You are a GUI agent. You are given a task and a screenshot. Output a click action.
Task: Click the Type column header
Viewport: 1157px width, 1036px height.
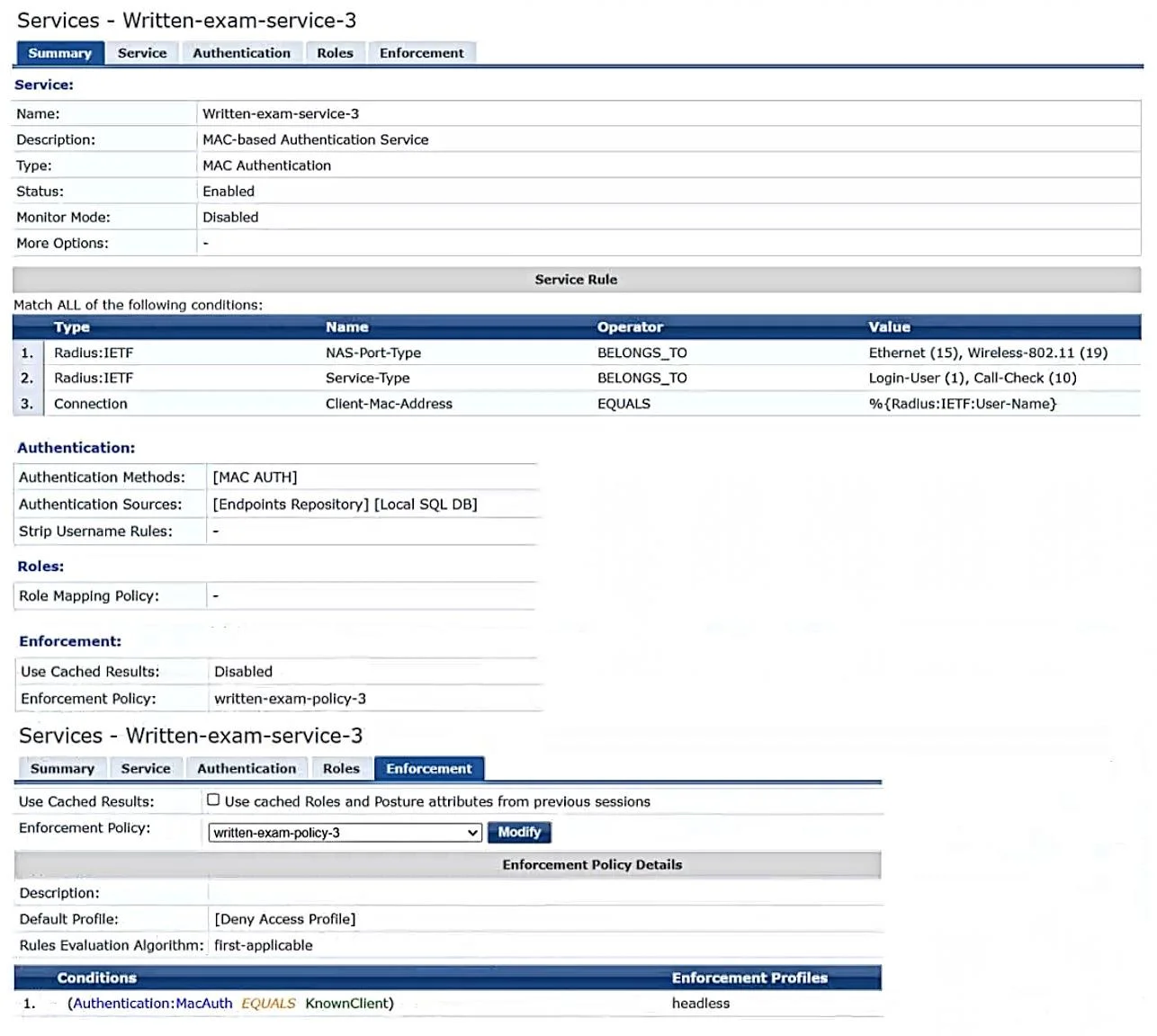tap(72, 327)
